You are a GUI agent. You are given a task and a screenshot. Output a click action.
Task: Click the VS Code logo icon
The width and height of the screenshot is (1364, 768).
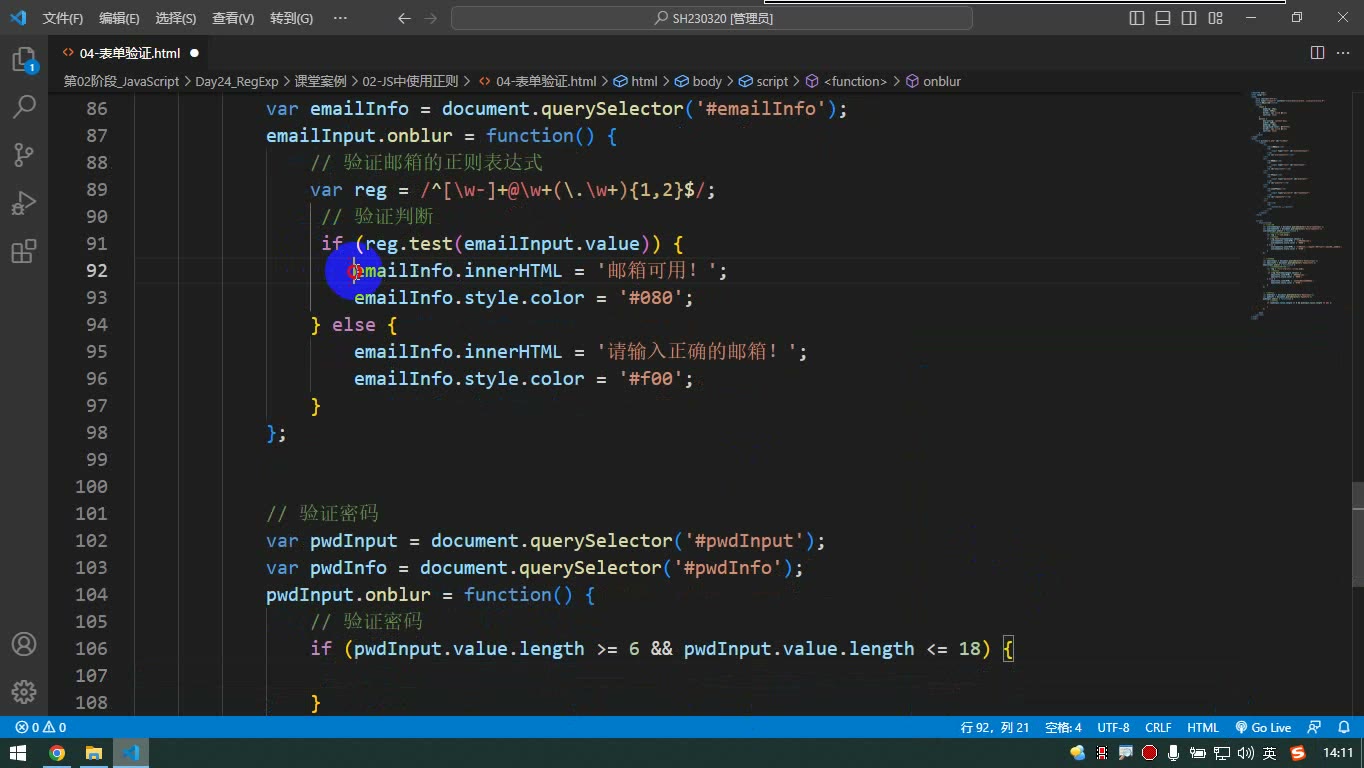pyautogui.click(x=17, y=18)
